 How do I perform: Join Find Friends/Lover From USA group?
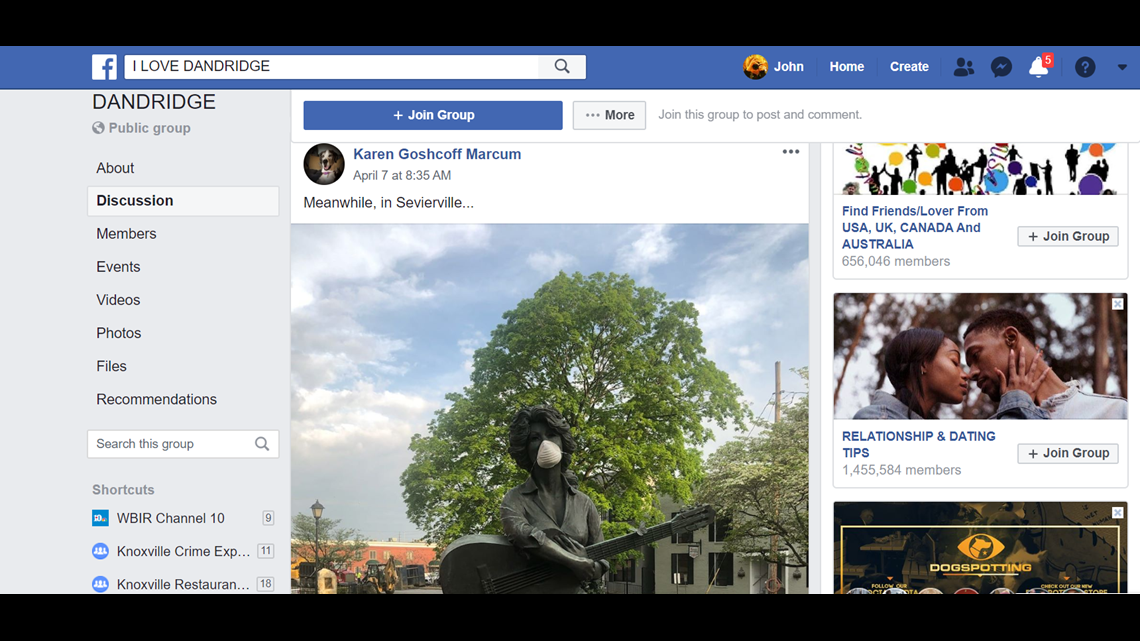[1067, 236]
